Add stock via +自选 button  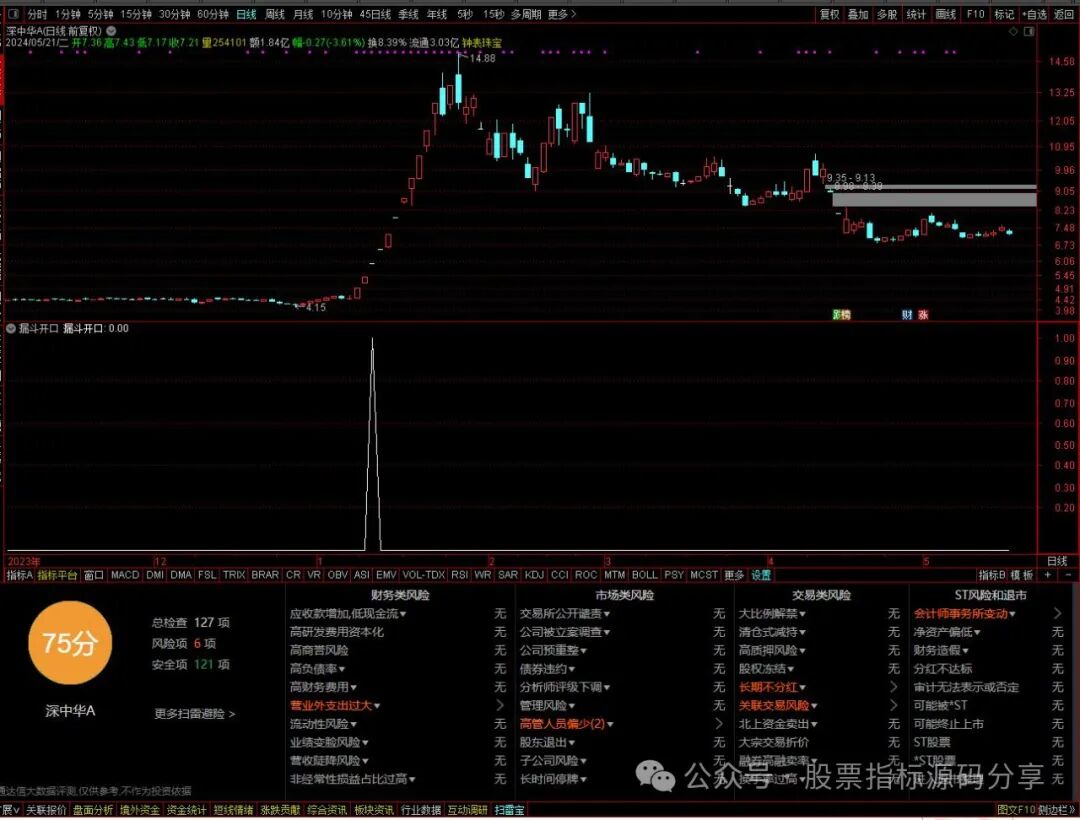click(x=1035, y=14)
